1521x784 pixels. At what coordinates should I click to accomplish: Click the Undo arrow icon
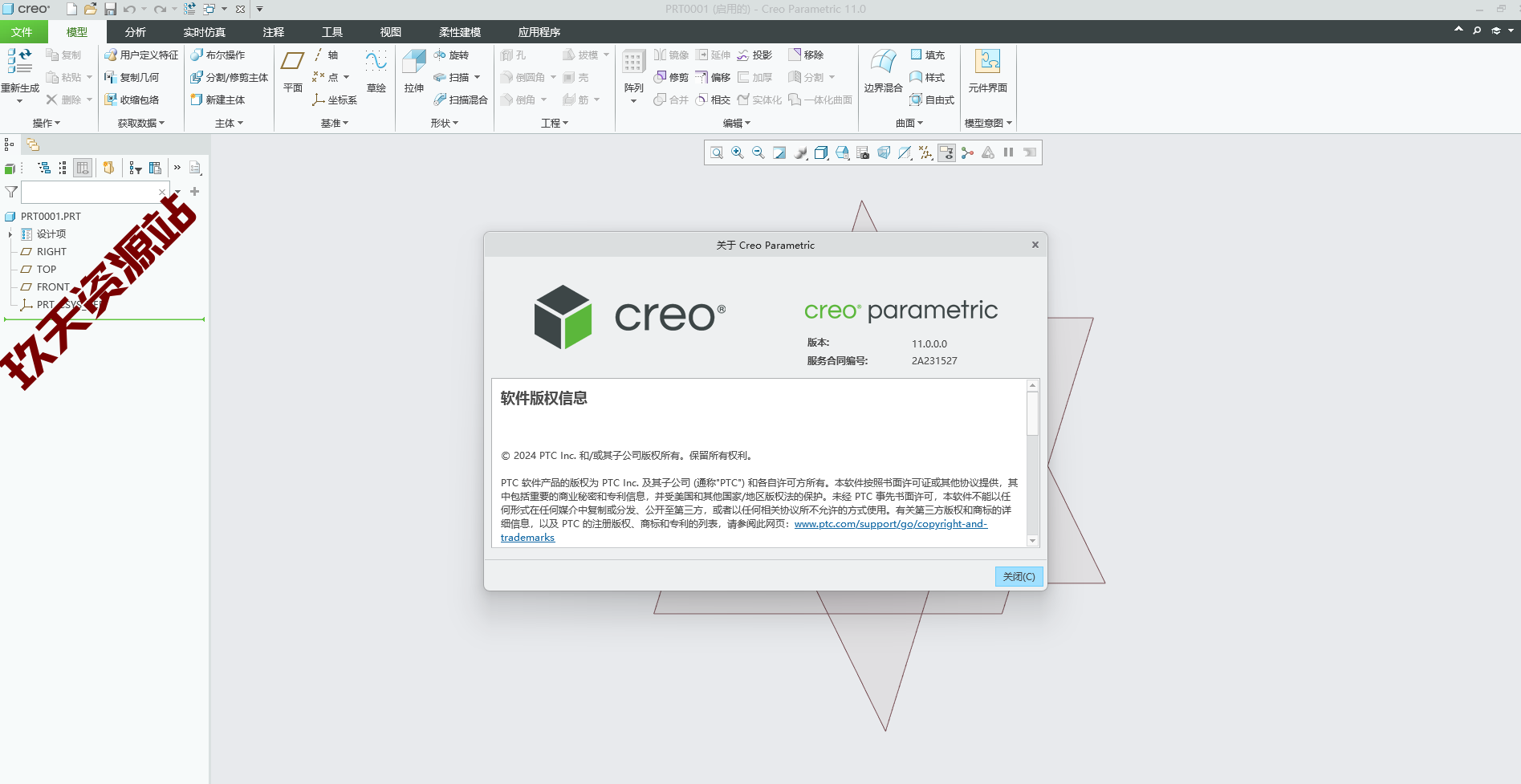129,9
